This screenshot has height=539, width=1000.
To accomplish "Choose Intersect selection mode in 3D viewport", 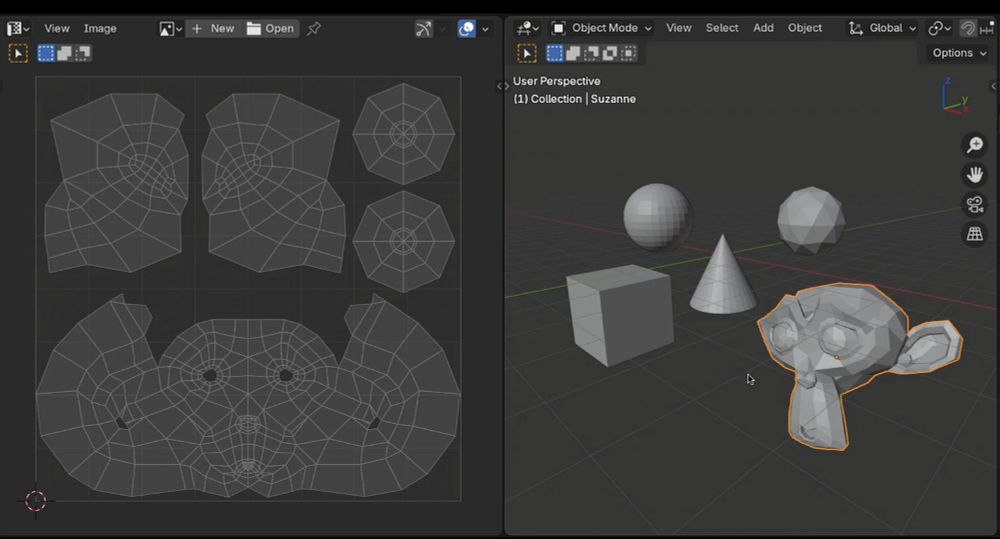I will [628, 53].
